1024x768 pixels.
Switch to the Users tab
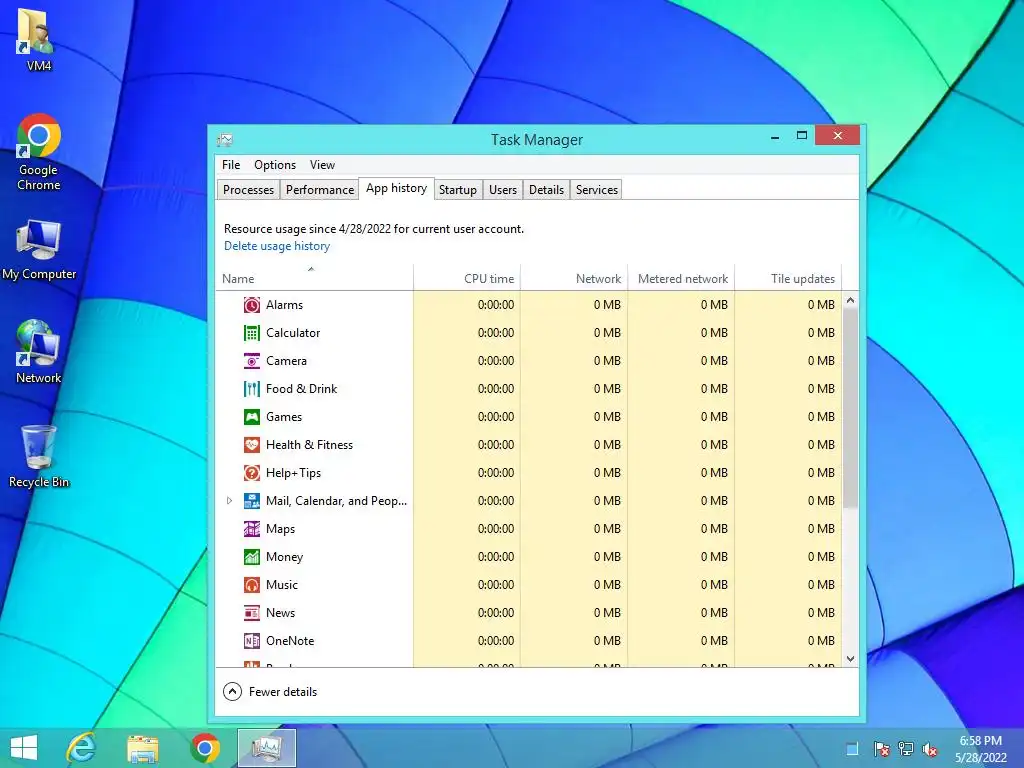pyautogui.click(x=503, y=189)
